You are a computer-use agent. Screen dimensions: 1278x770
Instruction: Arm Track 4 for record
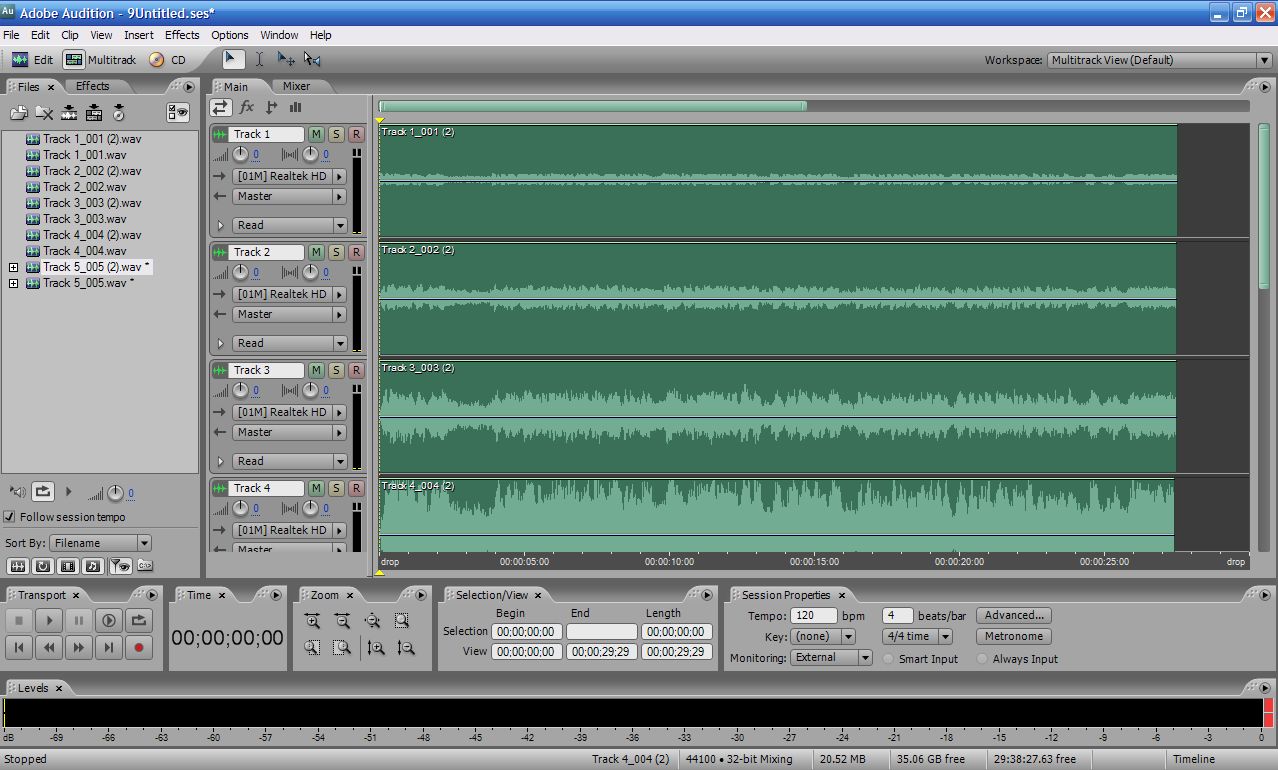356,488
